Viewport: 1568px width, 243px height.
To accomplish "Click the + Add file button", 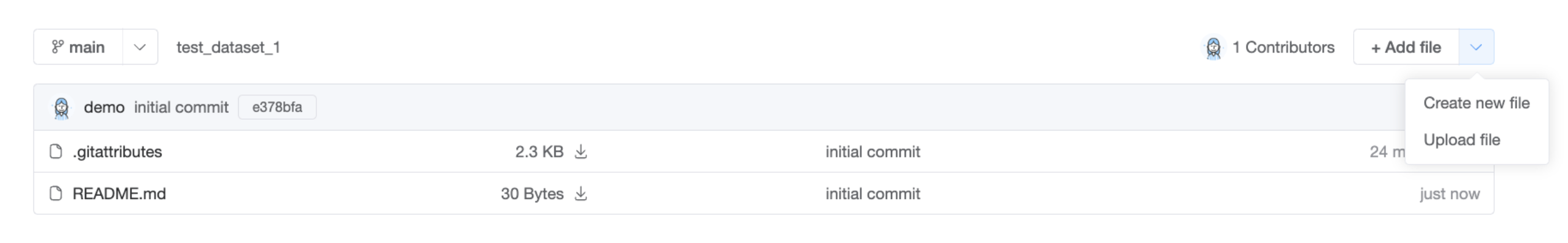I will 1406,47.
